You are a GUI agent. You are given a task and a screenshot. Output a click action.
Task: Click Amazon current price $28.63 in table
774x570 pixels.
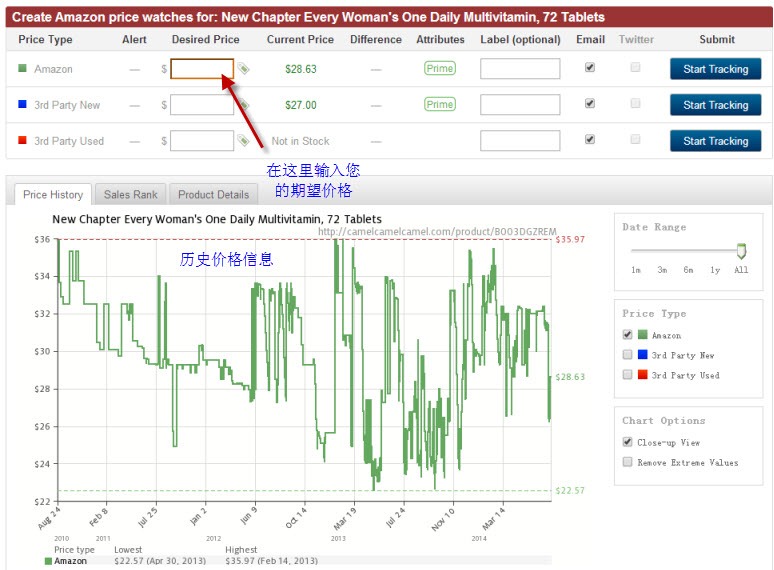[301, 69]
